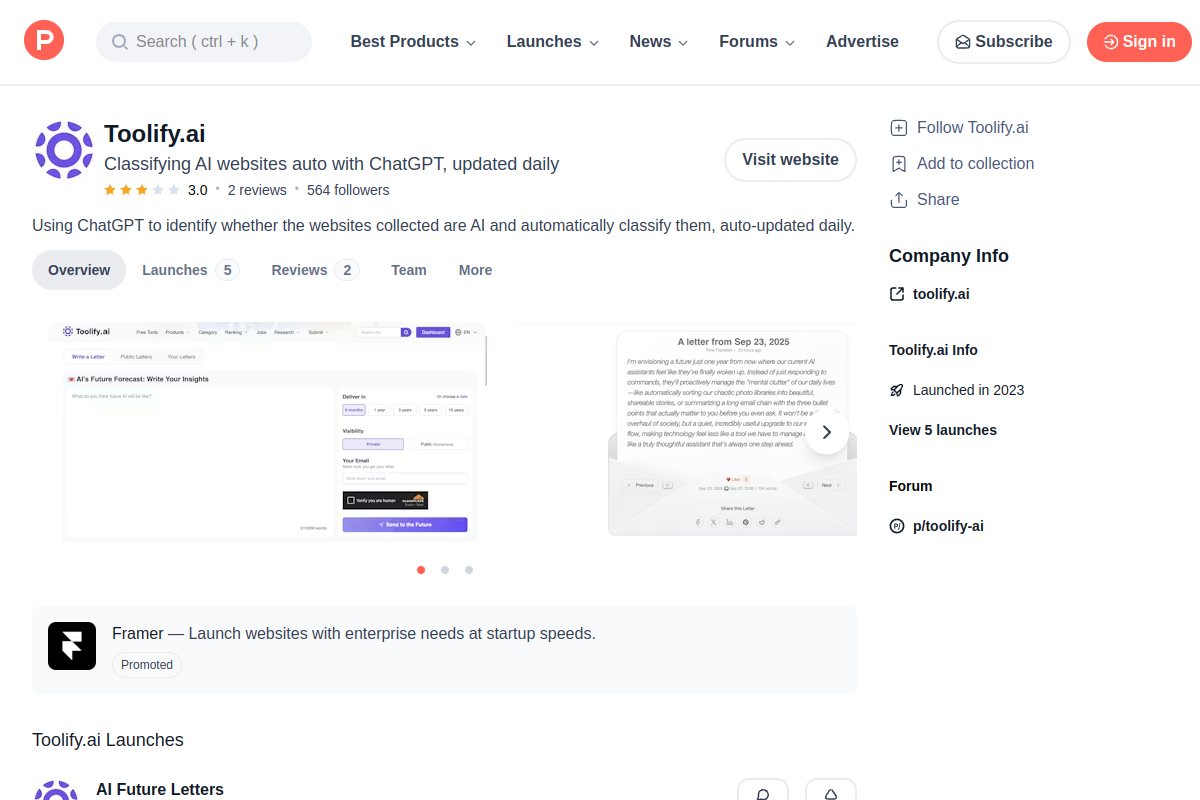The height and width of the screenshot is (800, 1200).
Task: Open the News dropdown menu
Action: click(x=658, y=41)
